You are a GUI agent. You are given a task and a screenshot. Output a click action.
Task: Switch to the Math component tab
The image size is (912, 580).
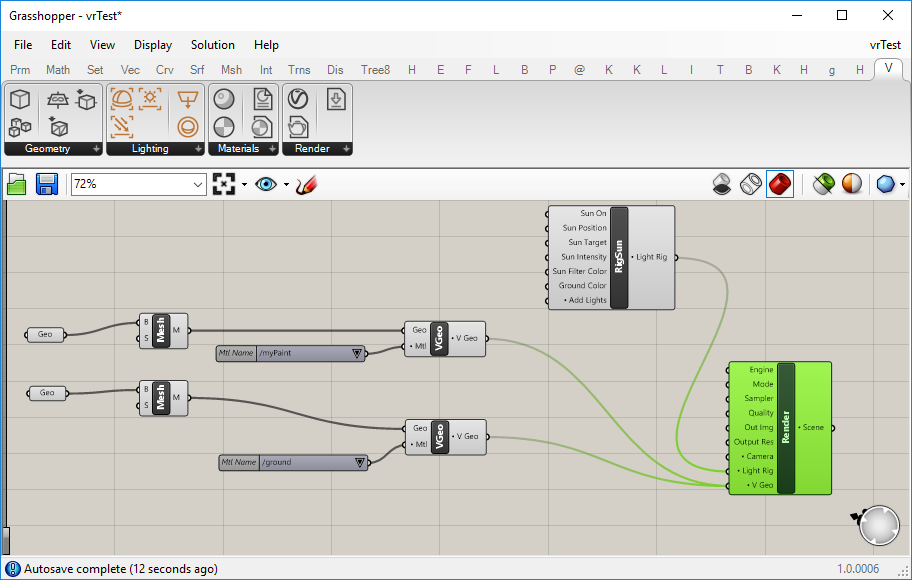point(58,70)
